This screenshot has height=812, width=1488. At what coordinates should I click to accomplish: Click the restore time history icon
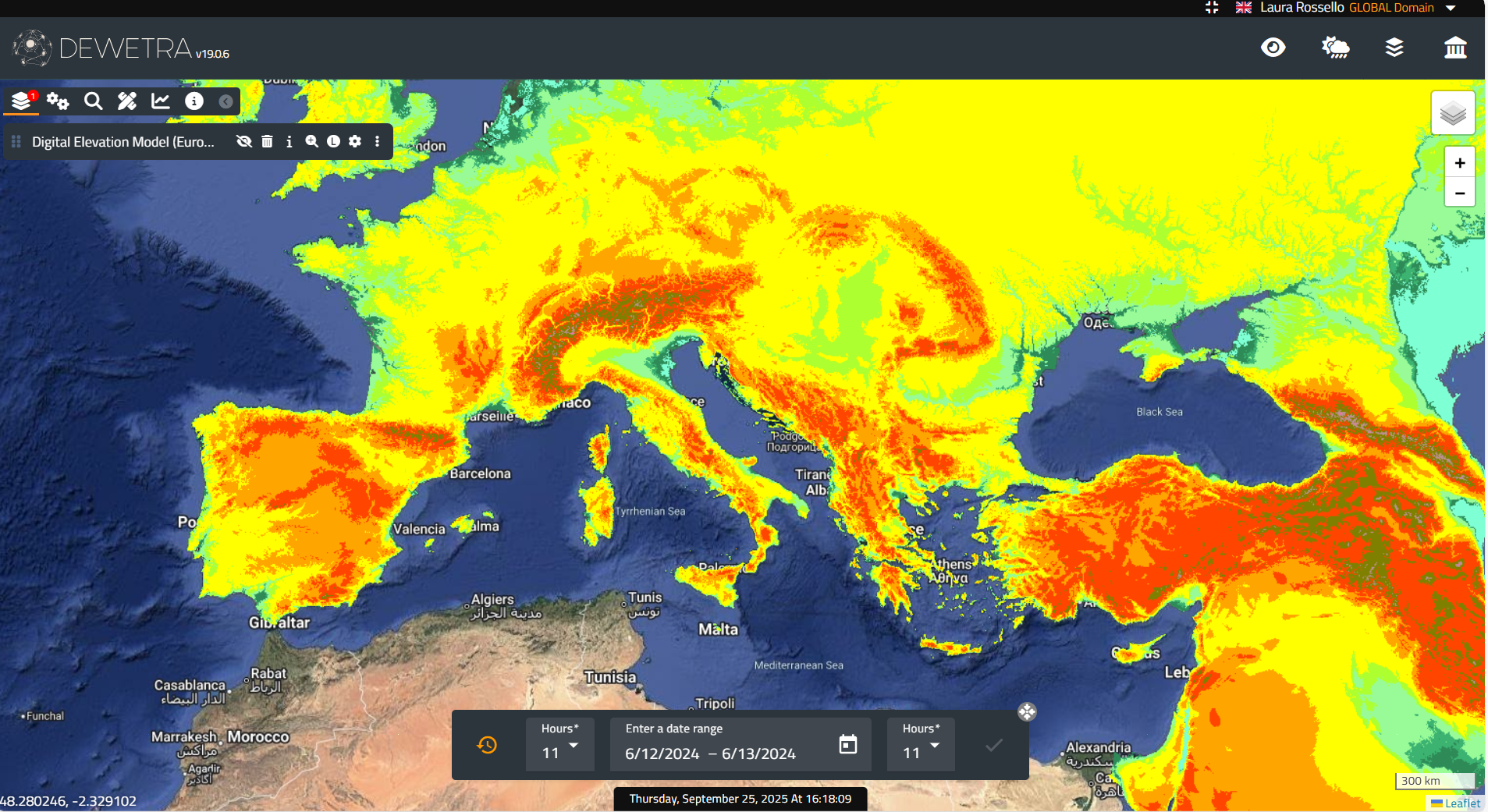487,745
